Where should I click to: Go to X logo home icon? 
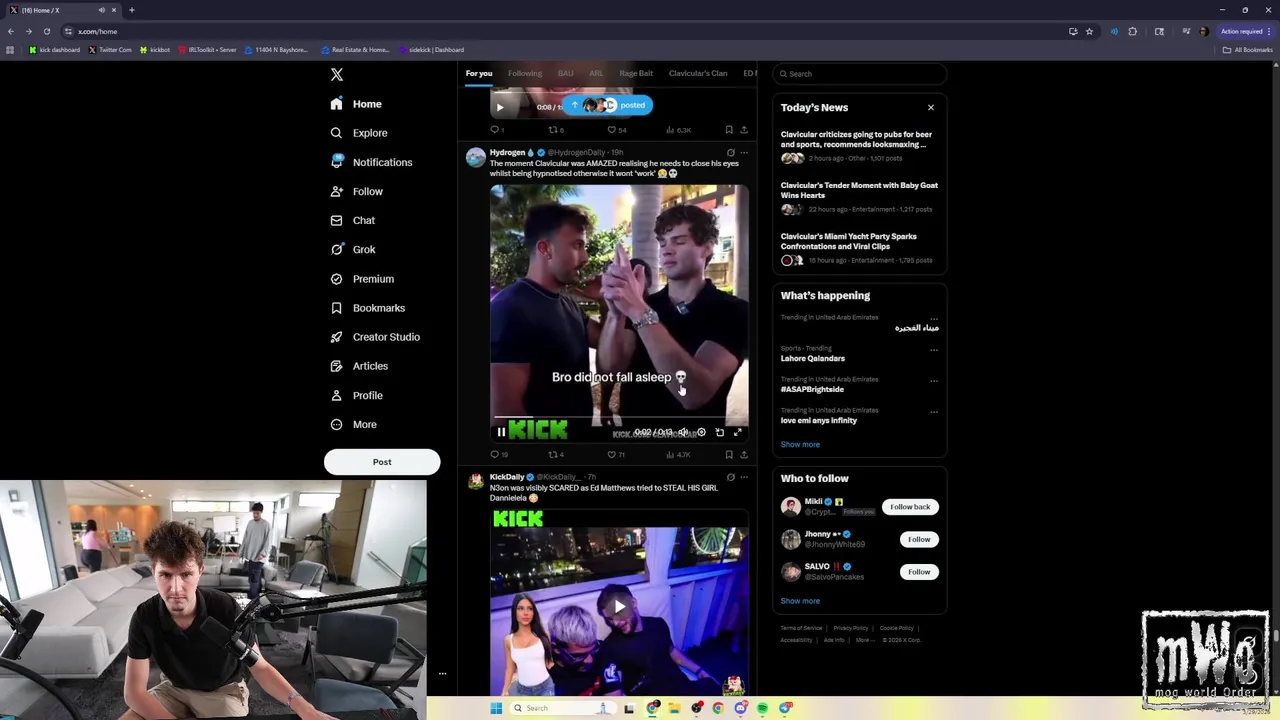point(337,75)
